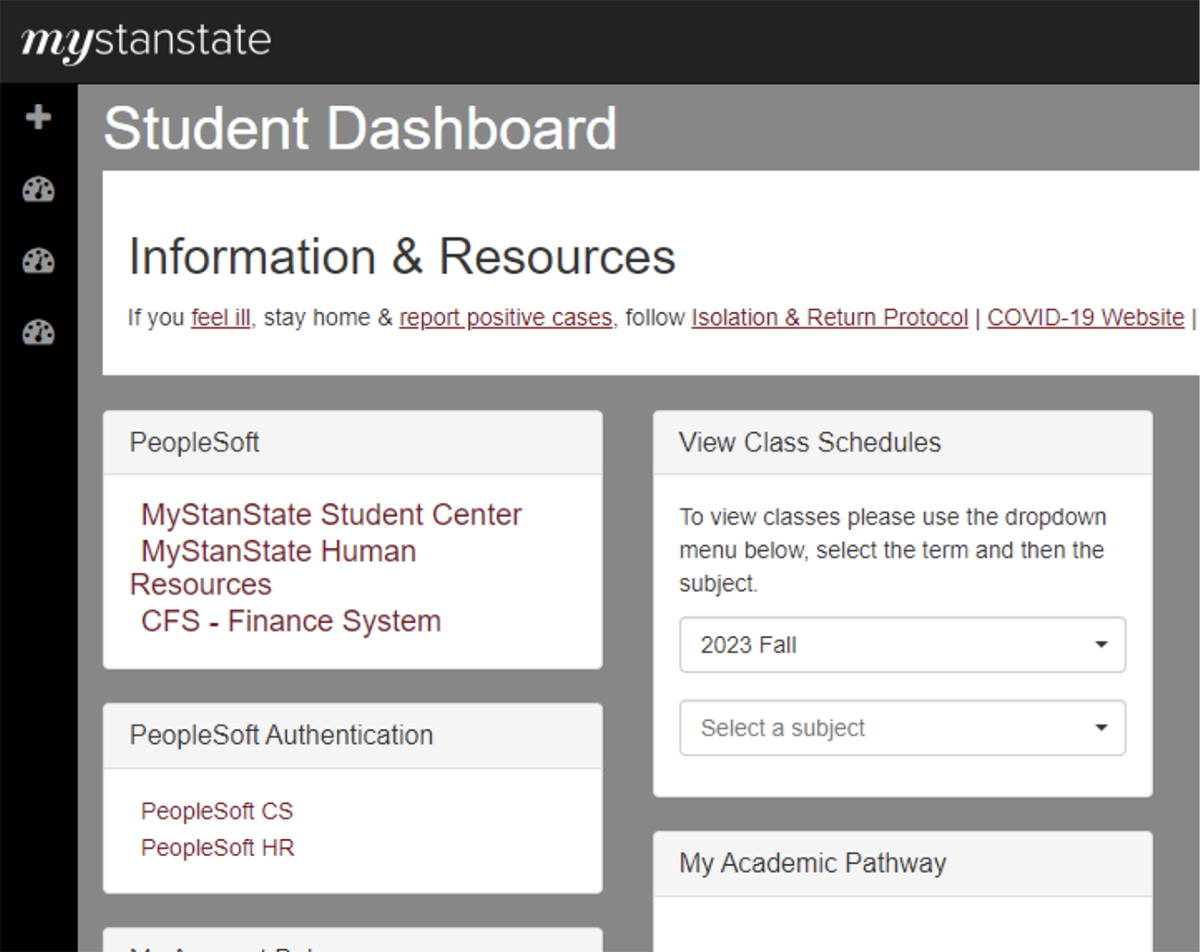Open the third dashboard gauge icon
The image size is (1200, 952).
pos(38,332)
